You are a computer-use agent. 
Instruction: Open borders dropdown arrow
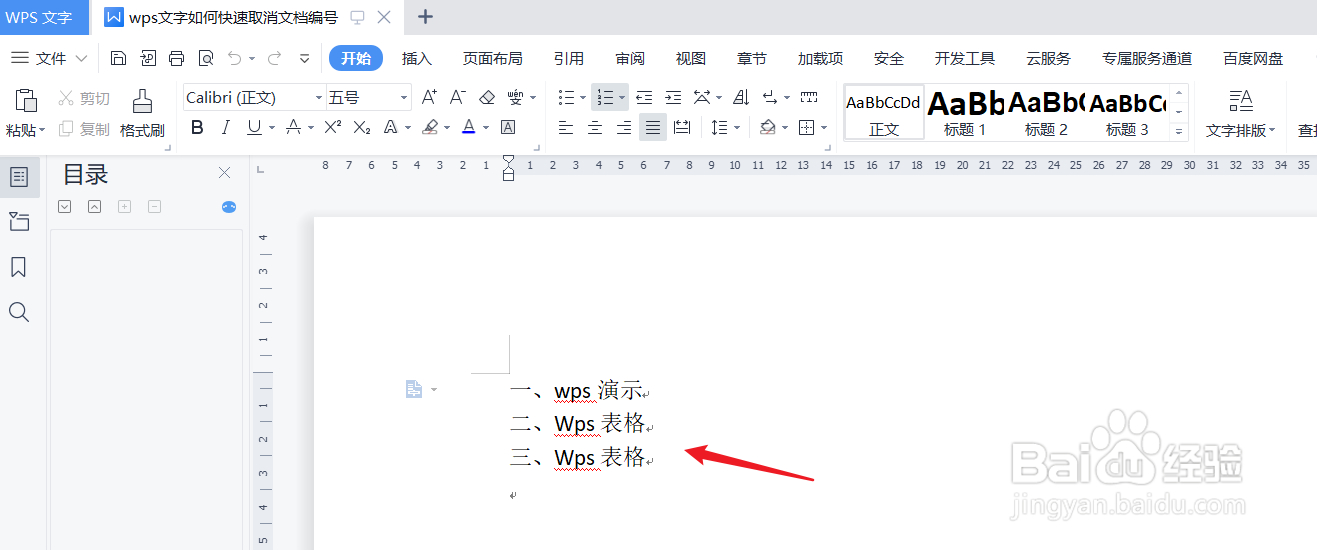point(823,127)
